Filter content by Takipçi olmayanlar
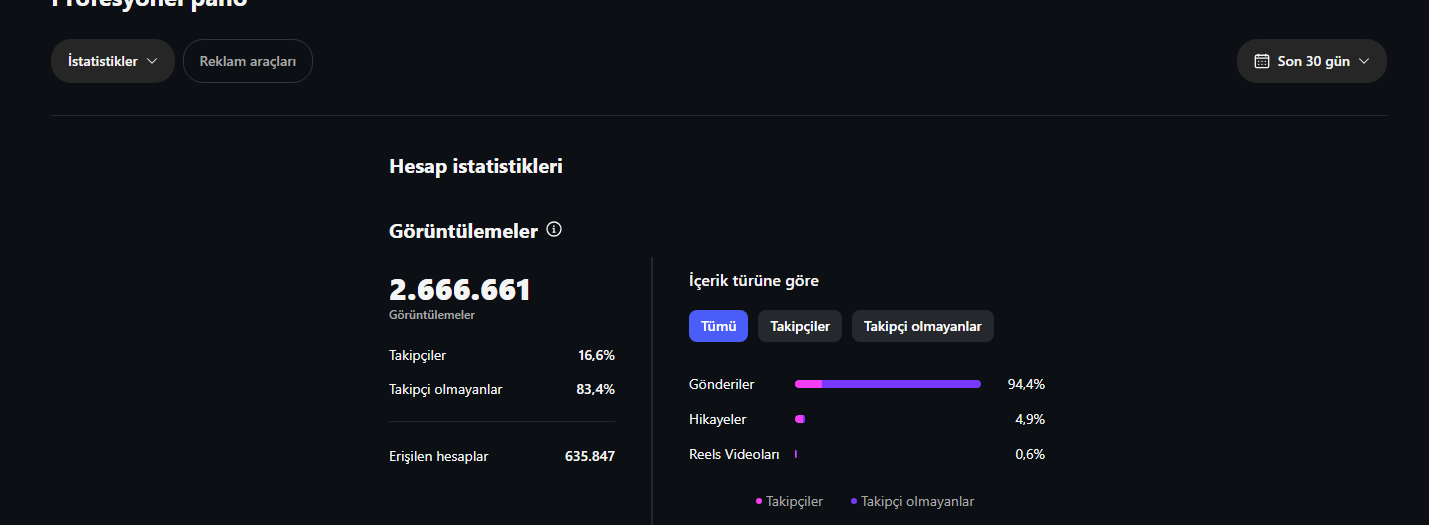 [x=923, y=326]
